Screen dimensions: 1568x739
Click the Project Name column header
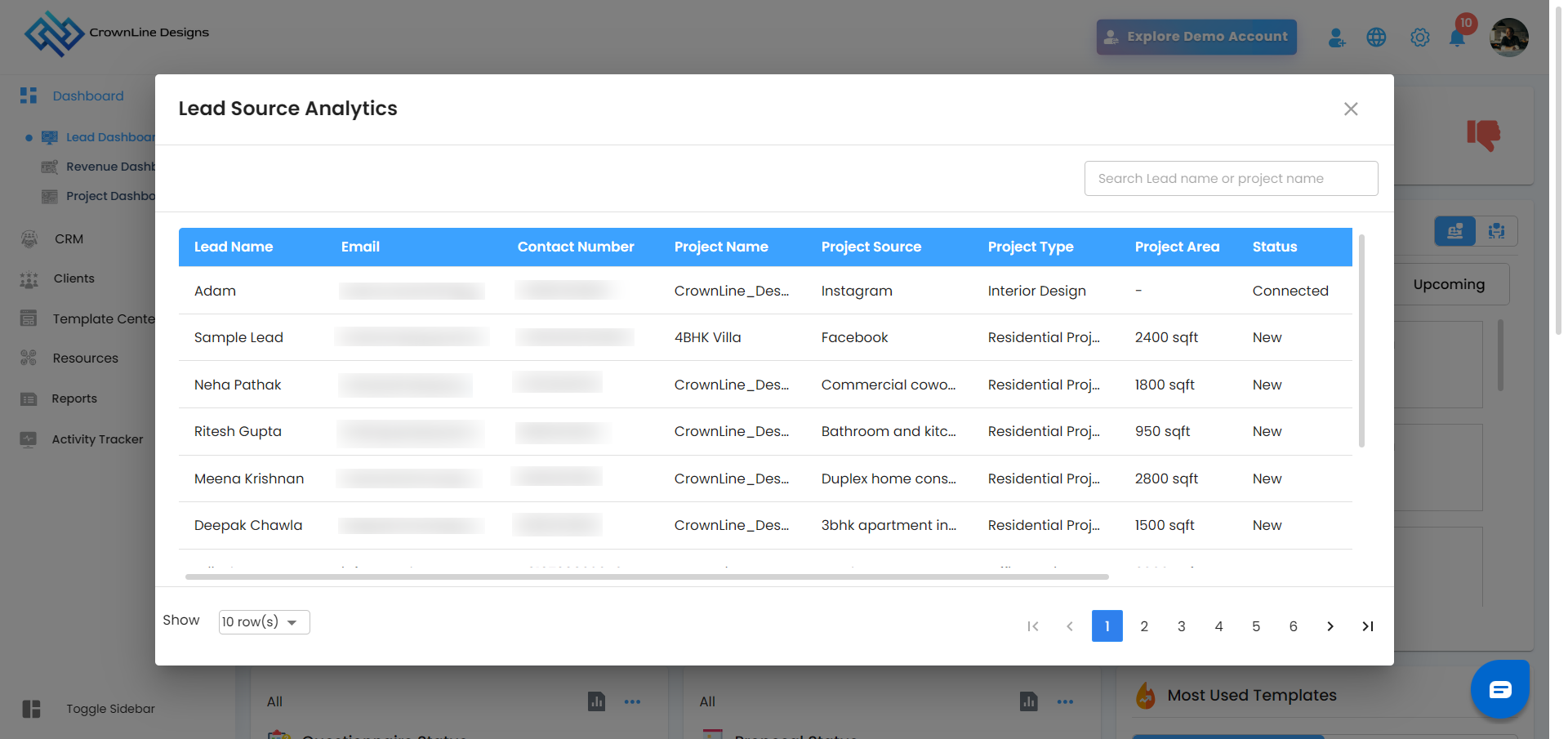pyautogui.click(x=721, y=247)
